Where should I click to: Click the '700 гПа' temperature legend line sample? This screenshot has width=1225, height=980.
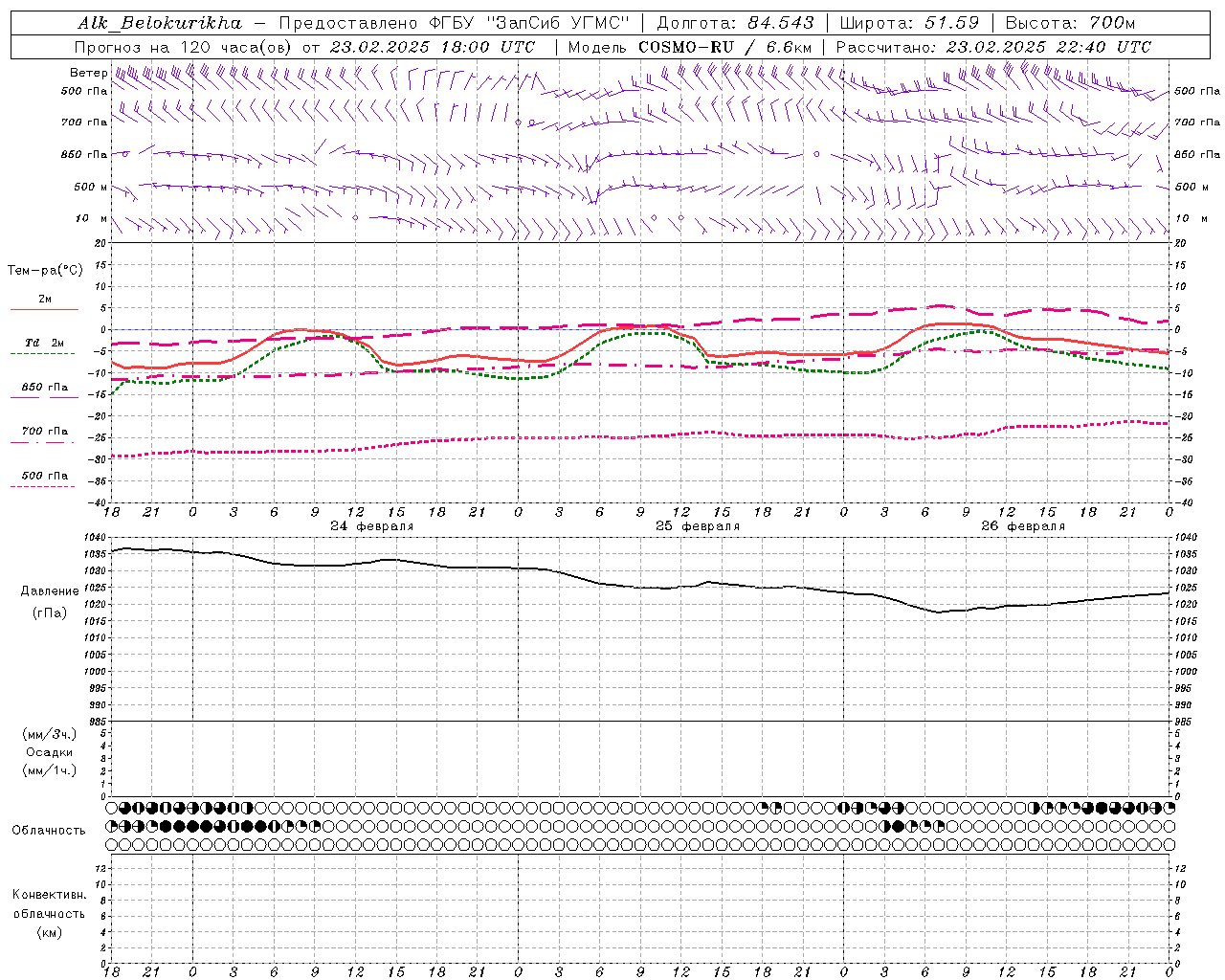pyautogui.click(x=42, y=442)
